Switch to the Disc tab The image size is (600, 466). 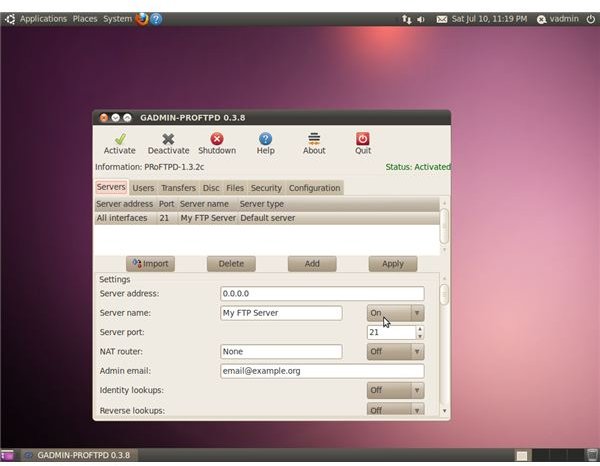click(x=211, y=188)
